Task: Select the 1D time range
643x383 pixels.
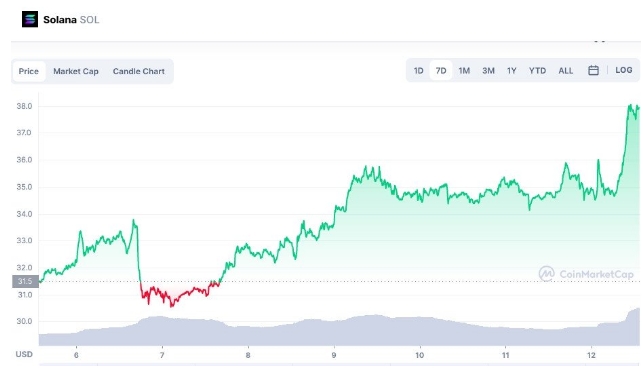Action: [418, 71]
